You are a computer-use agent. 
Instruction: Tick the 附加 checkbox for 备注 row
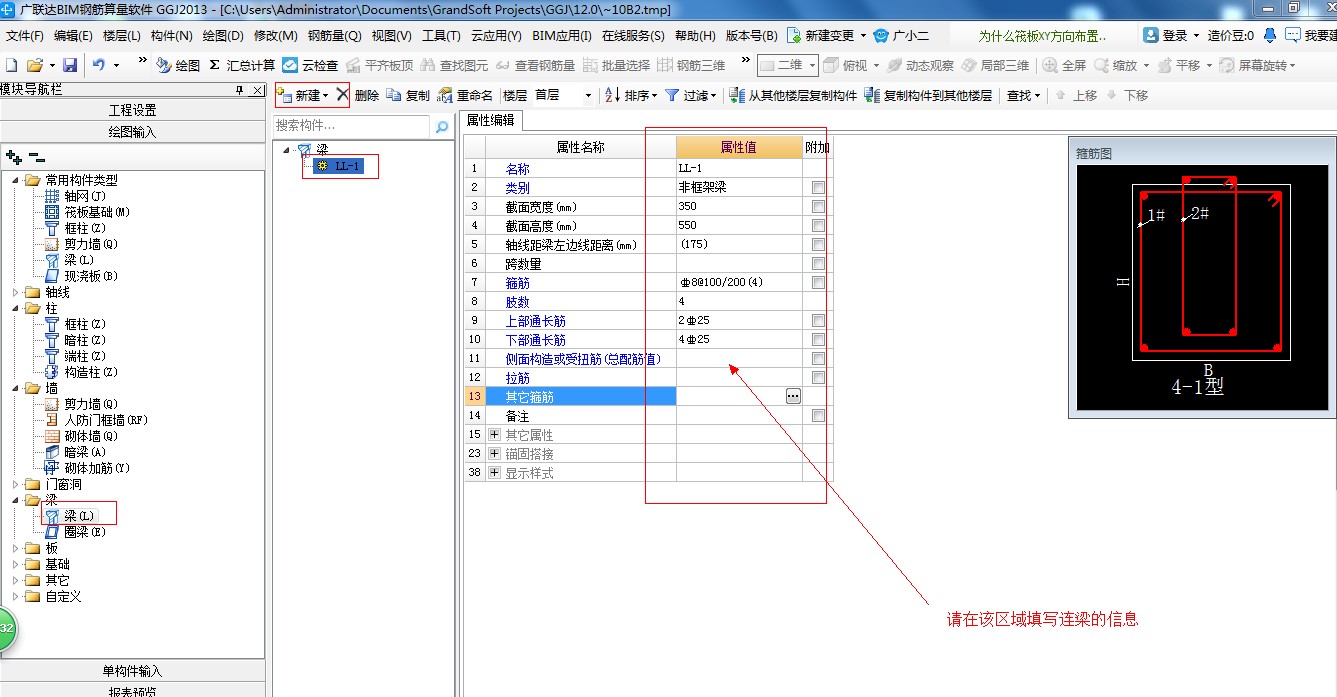pos(819,416)
